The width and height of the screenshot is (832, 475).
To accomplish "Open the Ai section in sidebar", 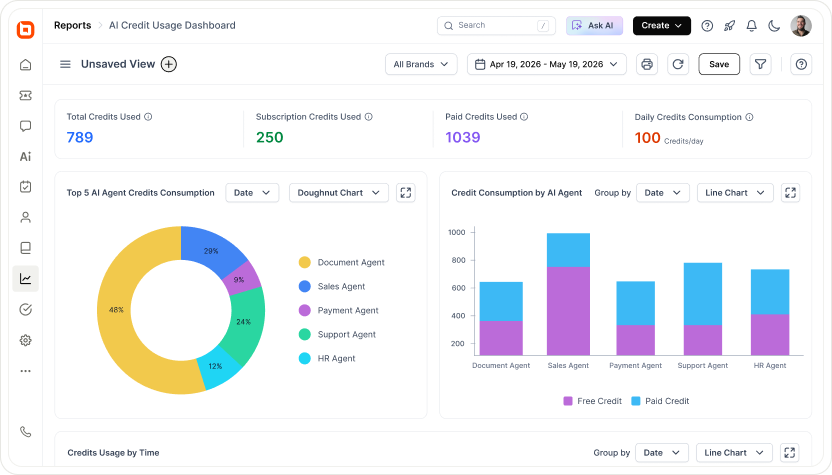I will pyautogui.click(x=25, y=157).
